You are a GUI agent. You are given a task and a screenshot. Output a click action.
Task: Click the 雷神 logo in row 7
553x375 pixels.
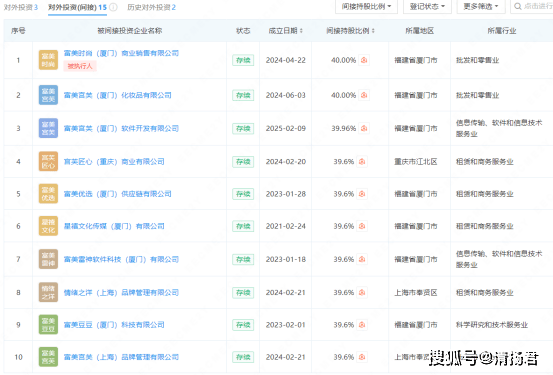point(48,259)
